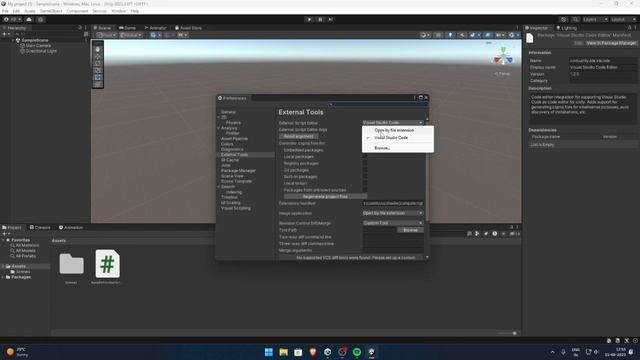Switch to the Animation tab
Viewport: 640px width, 360px height.
pos(71,227)
